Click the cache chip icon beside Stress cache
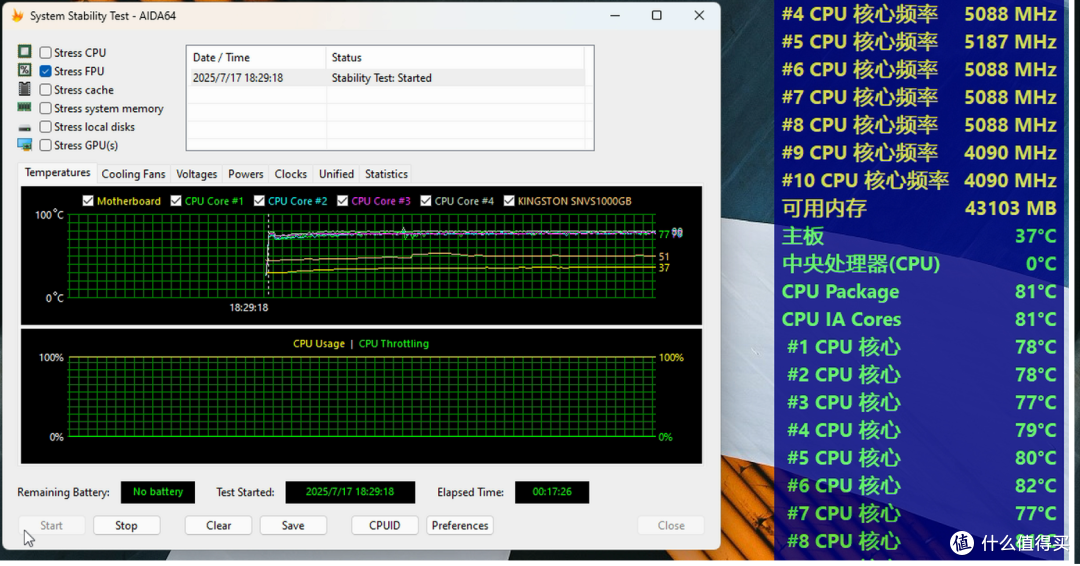The width and height of the screenshot is (1080, 566). (24, 89)
